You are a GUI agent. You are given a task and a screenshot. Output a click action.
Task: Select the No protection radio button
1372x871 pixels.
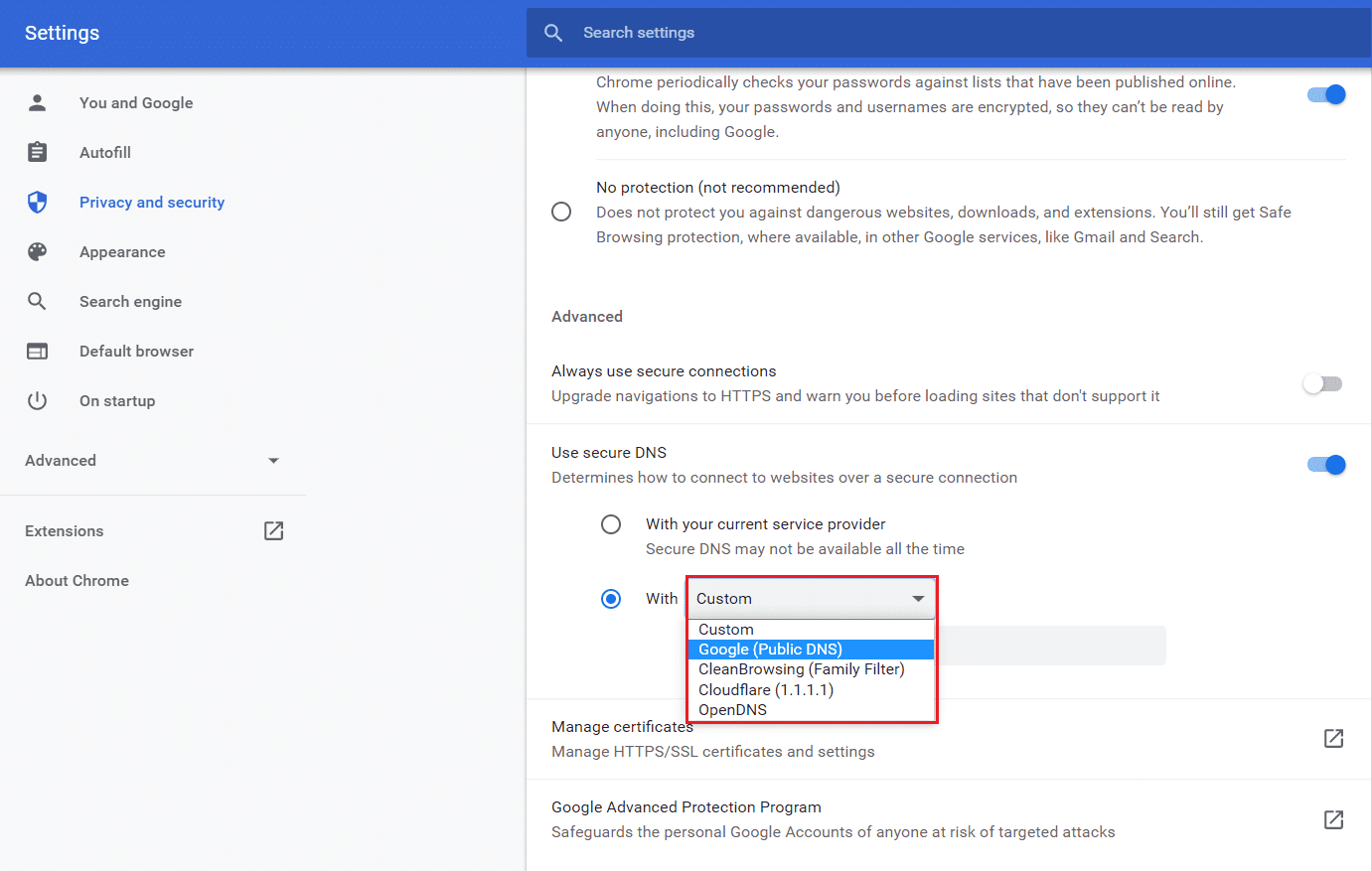pyautogui.click(x=561, y=212)
